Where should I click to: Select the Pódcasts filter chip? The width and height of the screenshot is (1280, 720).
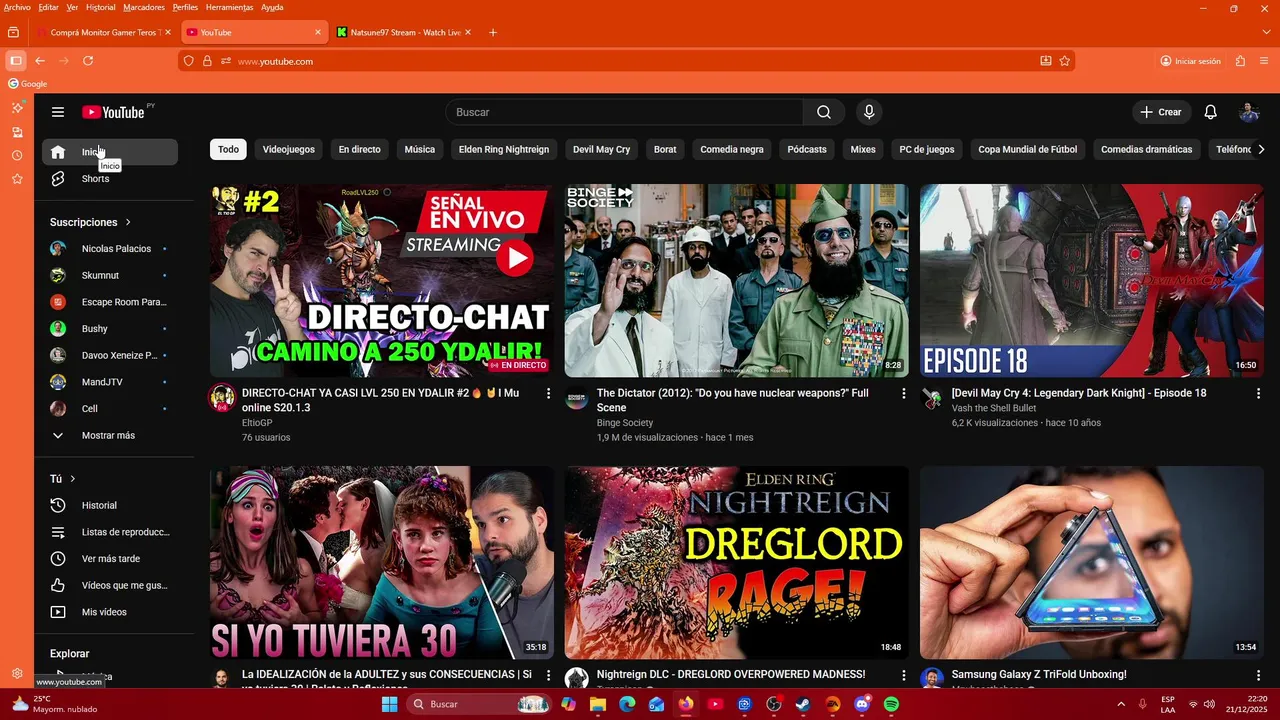807,149
